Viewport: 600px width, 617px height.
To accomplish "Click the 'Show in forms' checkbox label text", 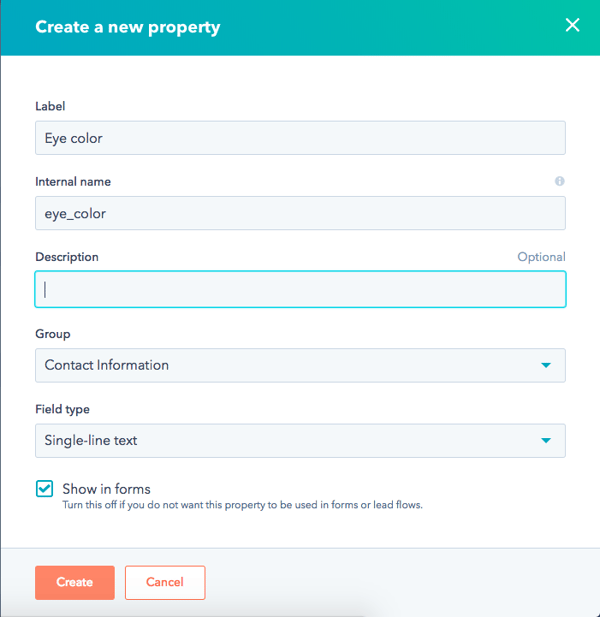I will pyautogui.click(x=106, y=489).
